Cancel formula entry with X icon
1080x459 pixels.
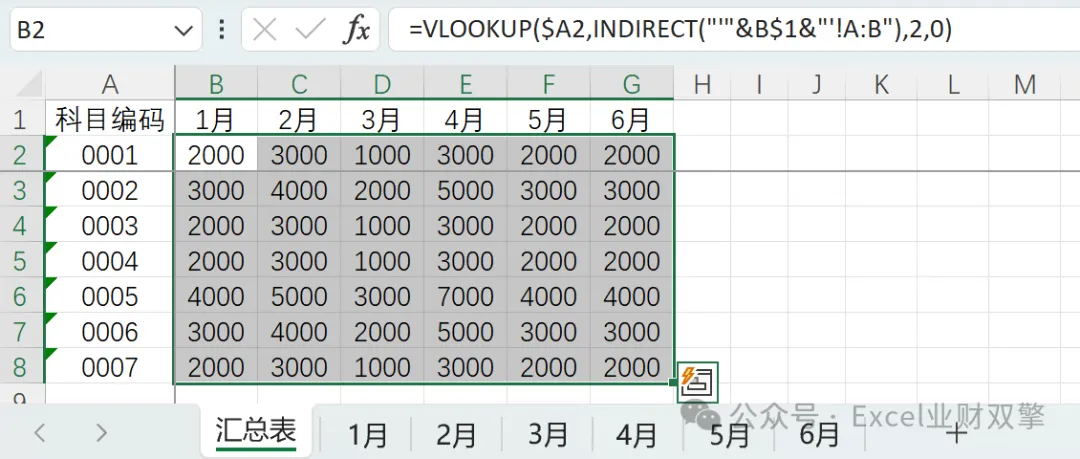point(264,30)
